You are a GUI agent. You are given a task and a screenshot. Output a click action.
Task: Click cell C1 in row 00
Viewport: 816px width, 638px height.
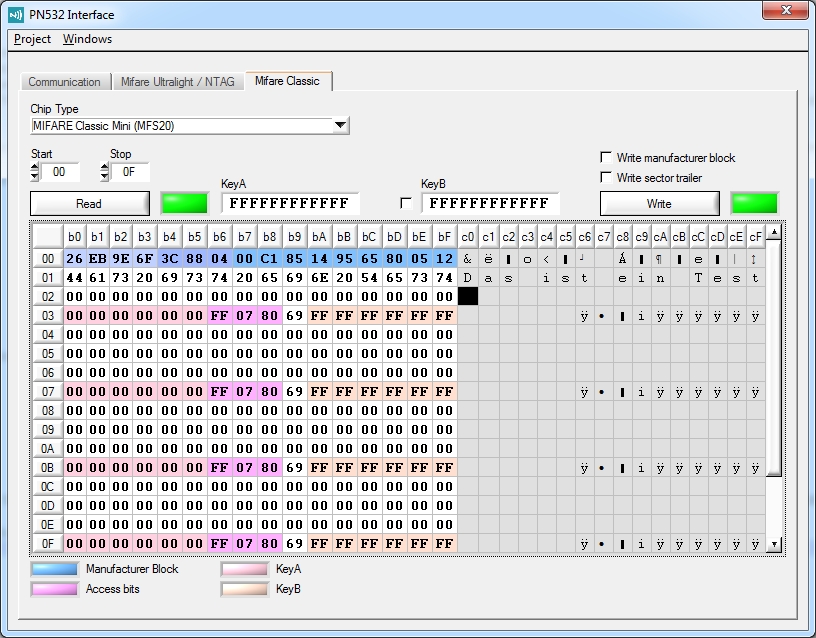(269, 259)
